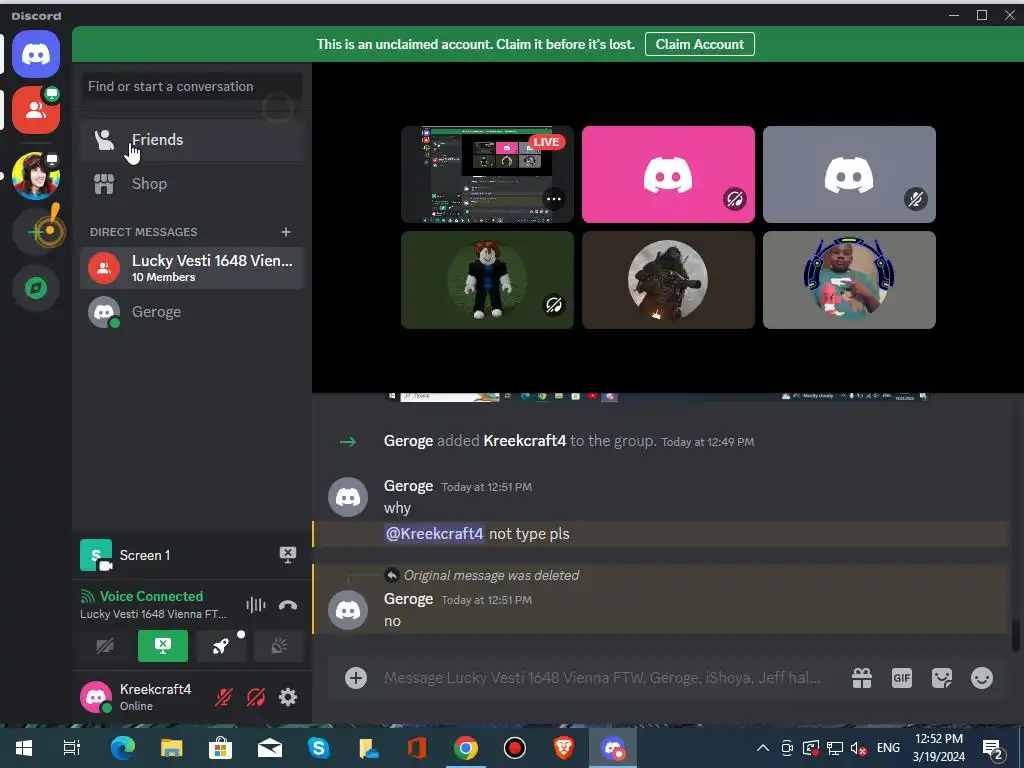Click Voice Connected status text
This screenshot has height=768, width=1024.
(151, 596)
